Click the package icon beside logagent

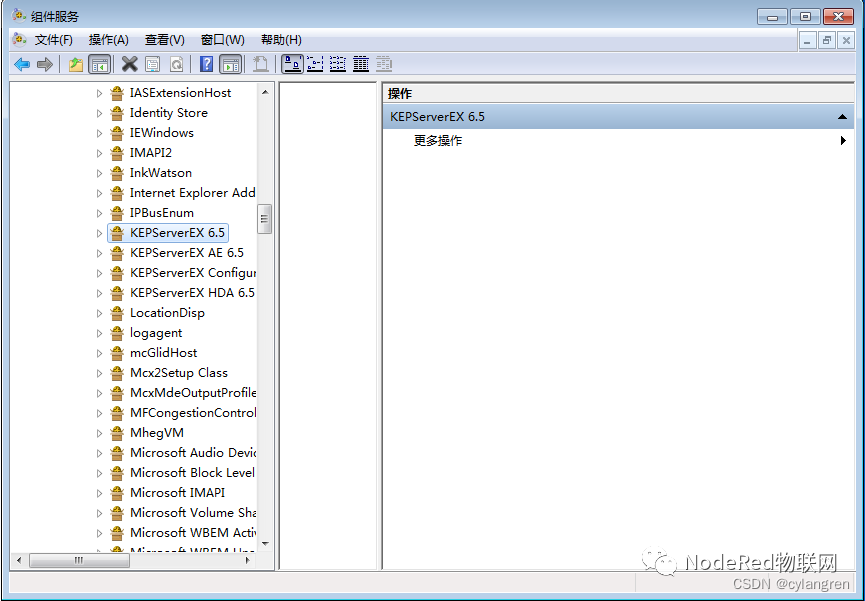117,333
